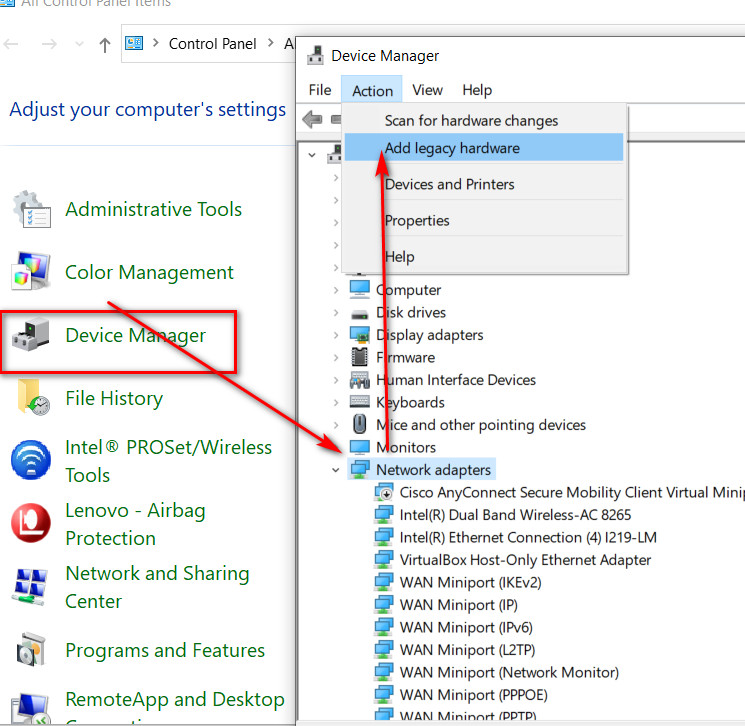Go up one level in Control Panel

pos(105,45)
